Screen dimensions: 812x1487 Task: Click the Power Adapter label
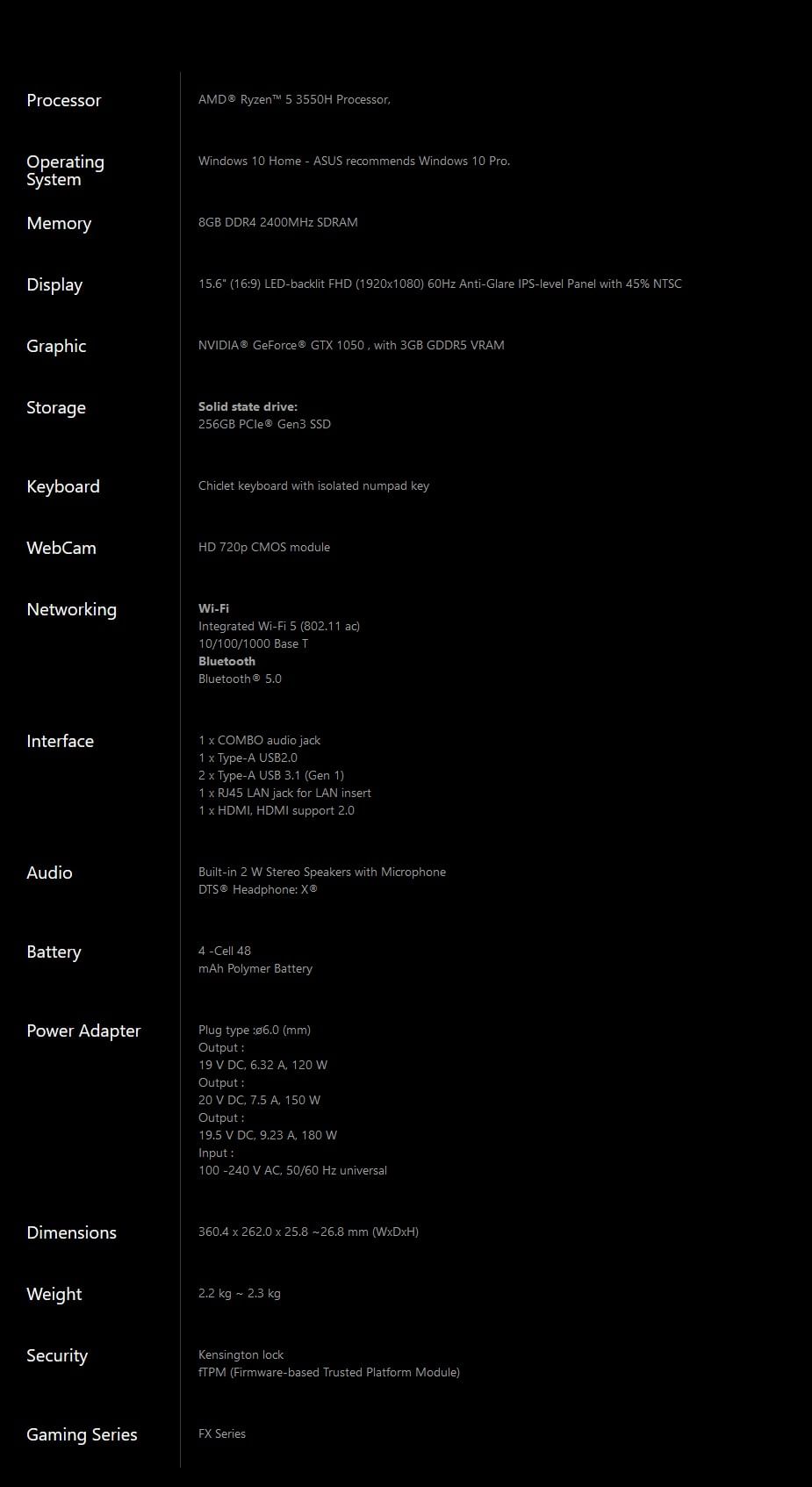83,1031
